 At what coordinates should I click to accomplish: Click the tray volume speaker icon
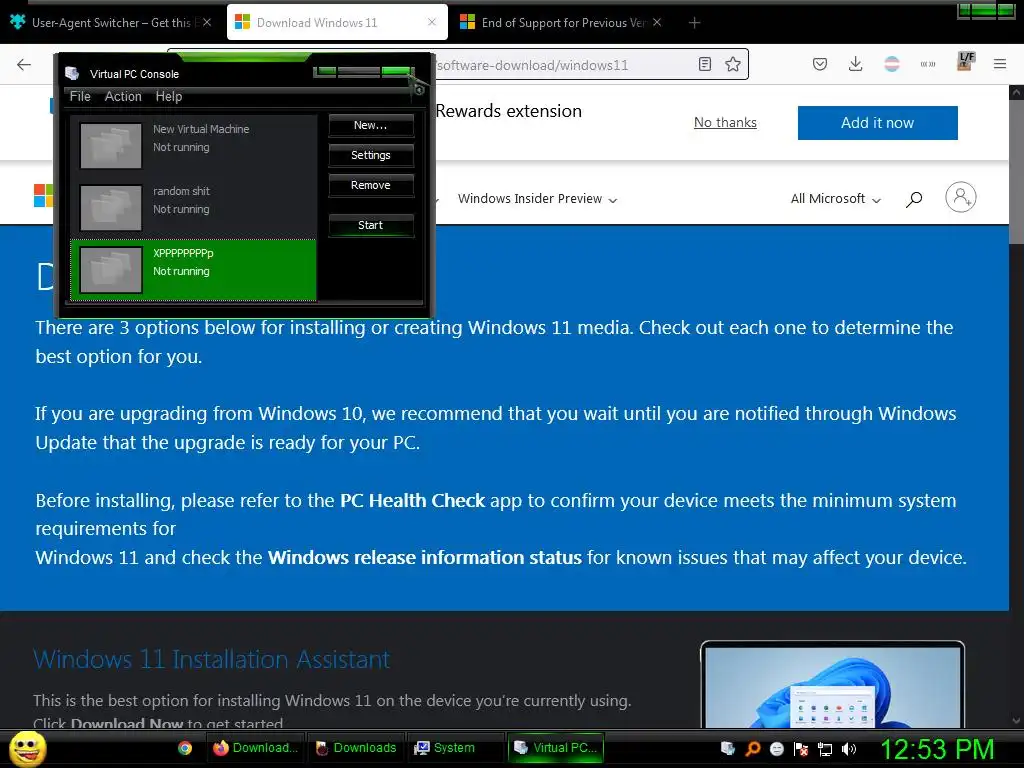848,749
